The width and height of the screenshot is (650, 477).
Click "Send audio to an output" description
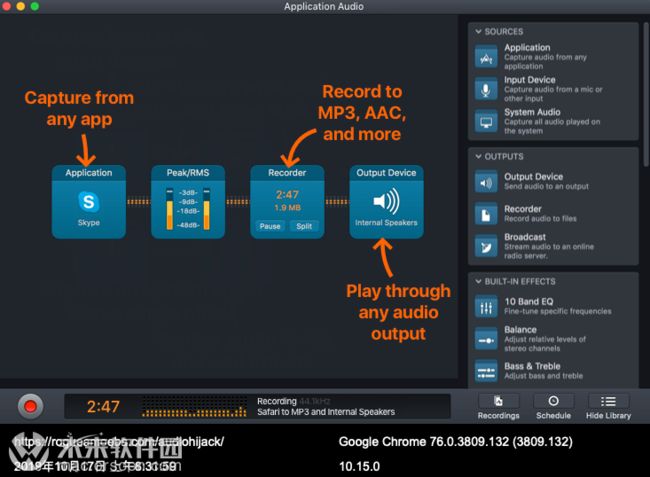click(546, 186)
